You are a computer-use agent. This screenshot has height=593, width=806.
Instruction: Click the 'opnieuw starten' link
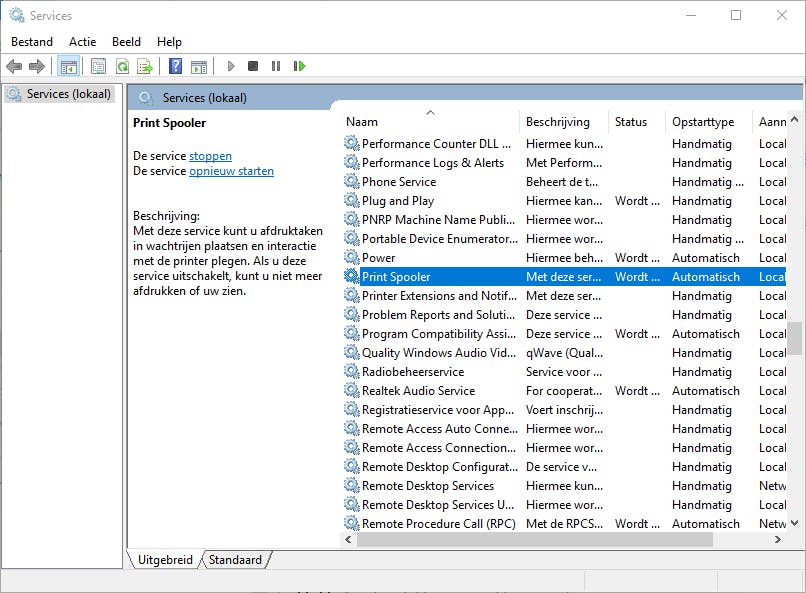[231, 171]
